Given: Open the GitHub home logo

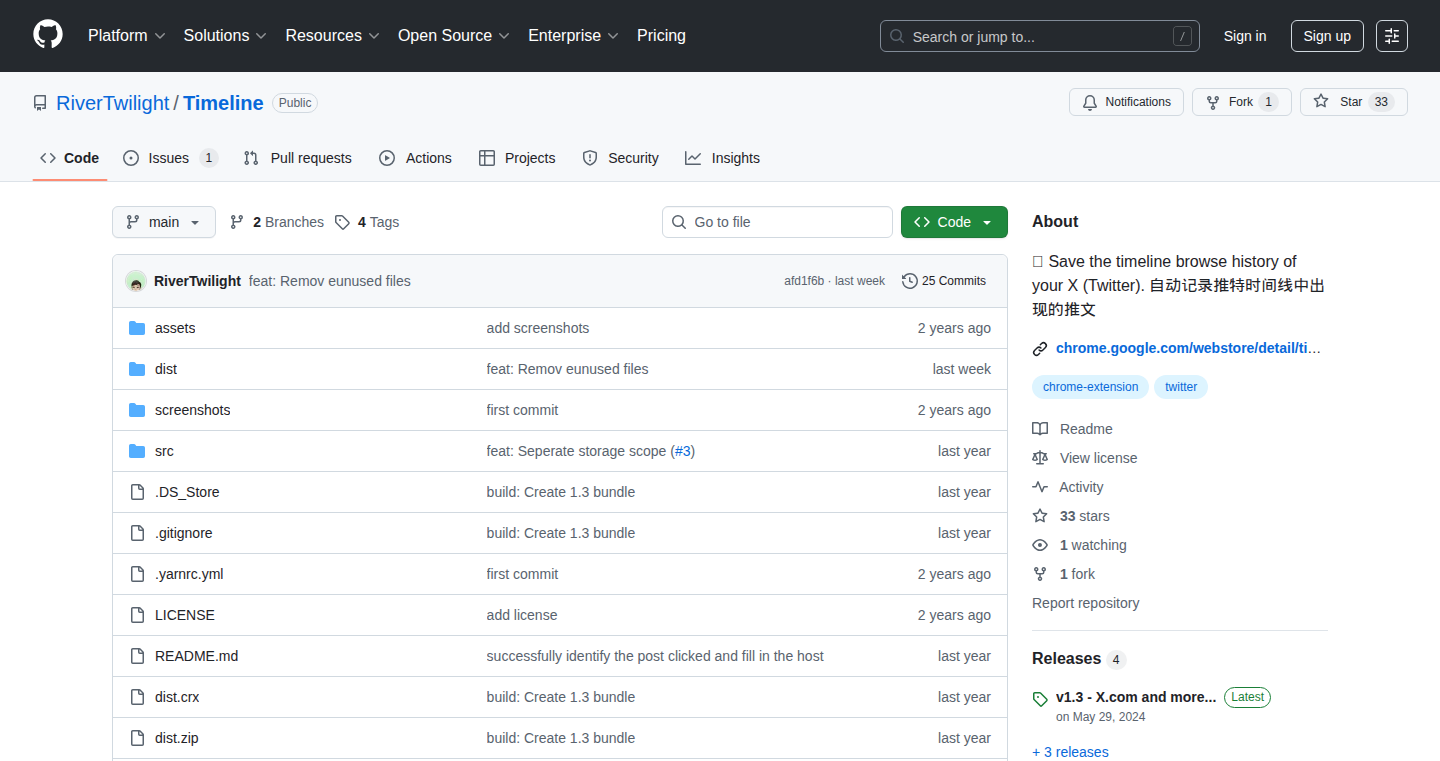Looking at the screenshot, I should pyautogui.click(x=48, y=35).
